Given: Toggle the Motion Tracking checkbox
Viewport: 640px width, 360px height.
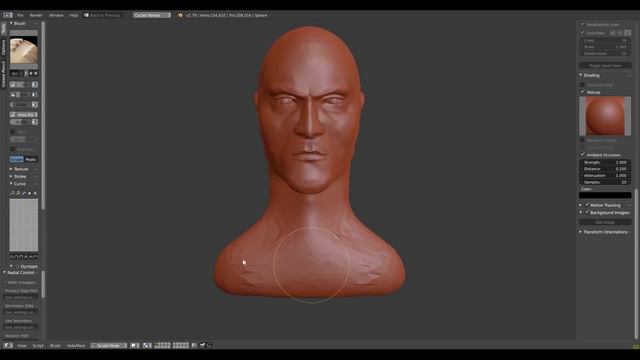Looking at the screenshot, I should click(x=588, y=205).
